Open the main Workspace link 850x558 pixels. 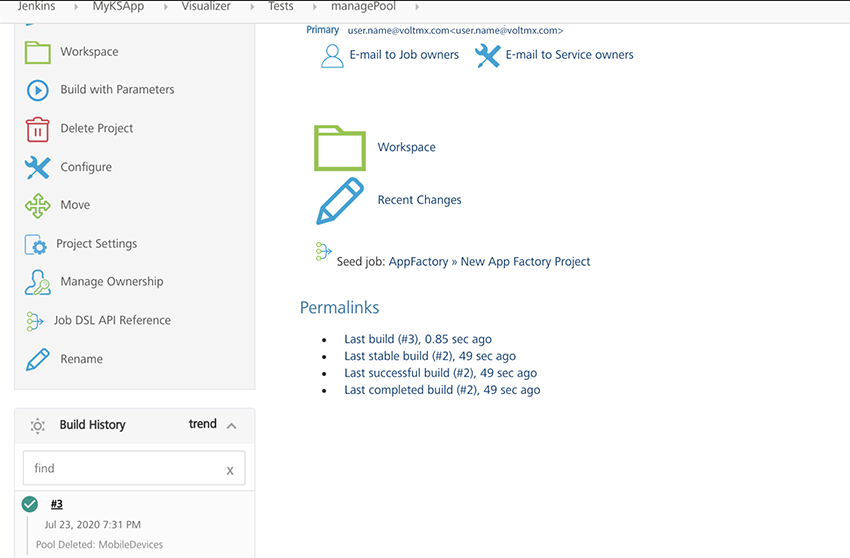pos(407,147)
